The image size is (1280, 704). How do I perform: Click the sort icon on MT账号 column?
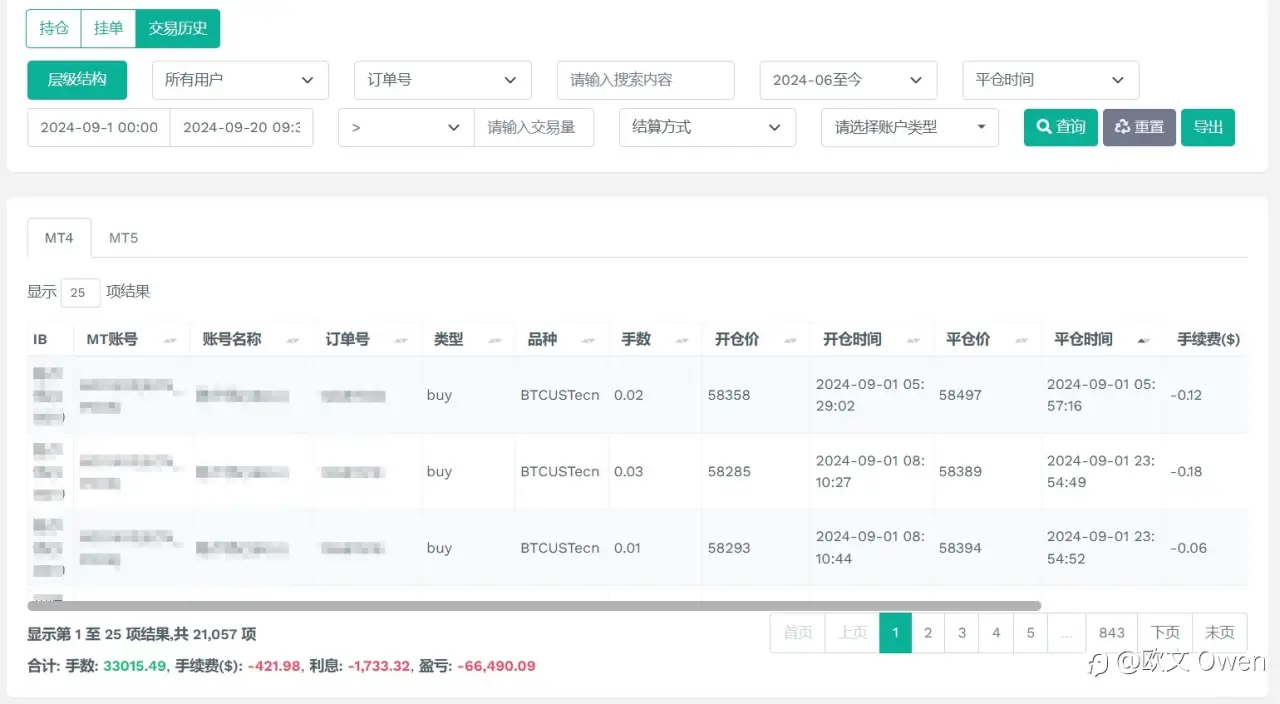169,341
